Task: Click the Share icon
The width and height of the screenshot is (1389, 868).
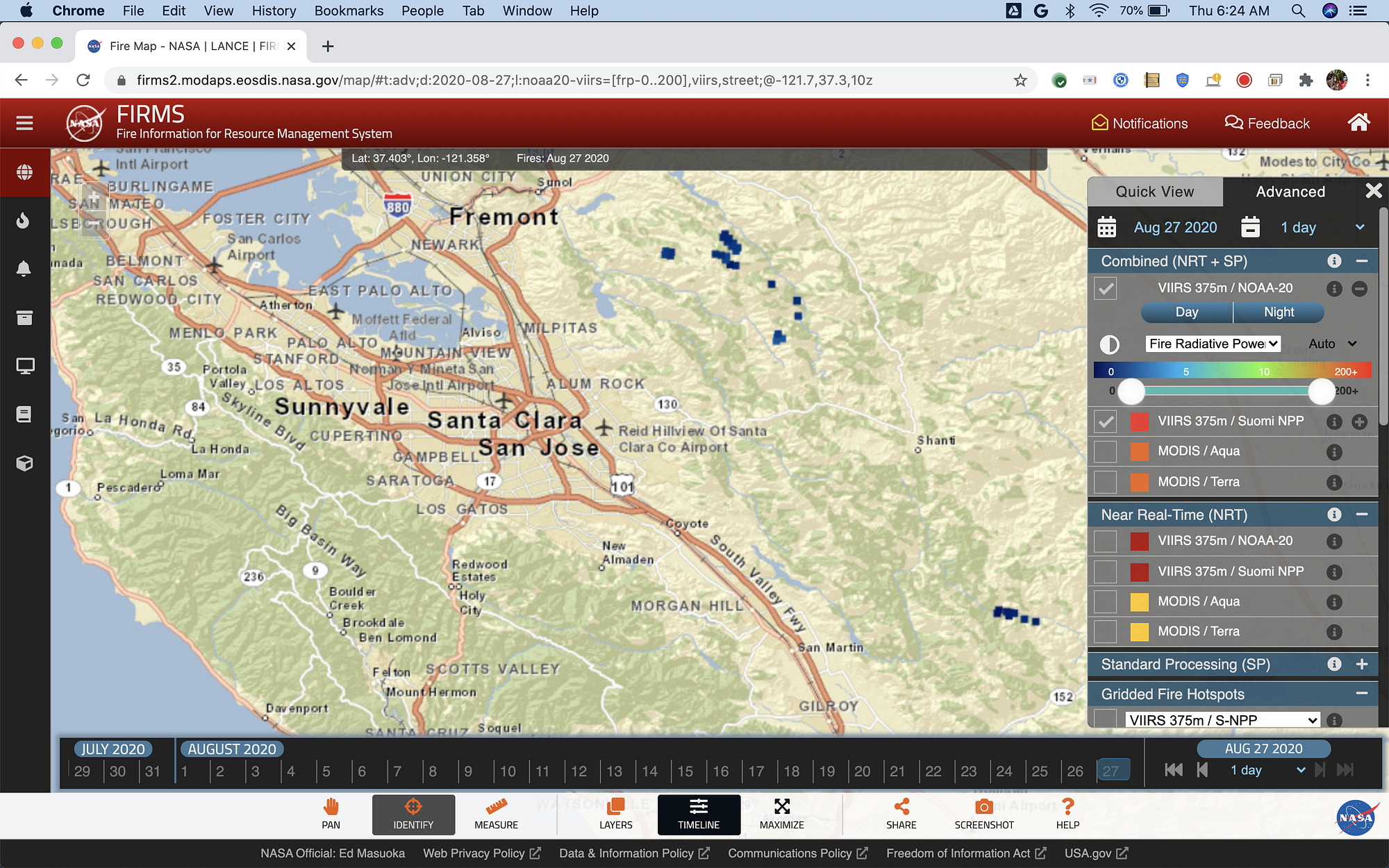Action: point(901,814)
